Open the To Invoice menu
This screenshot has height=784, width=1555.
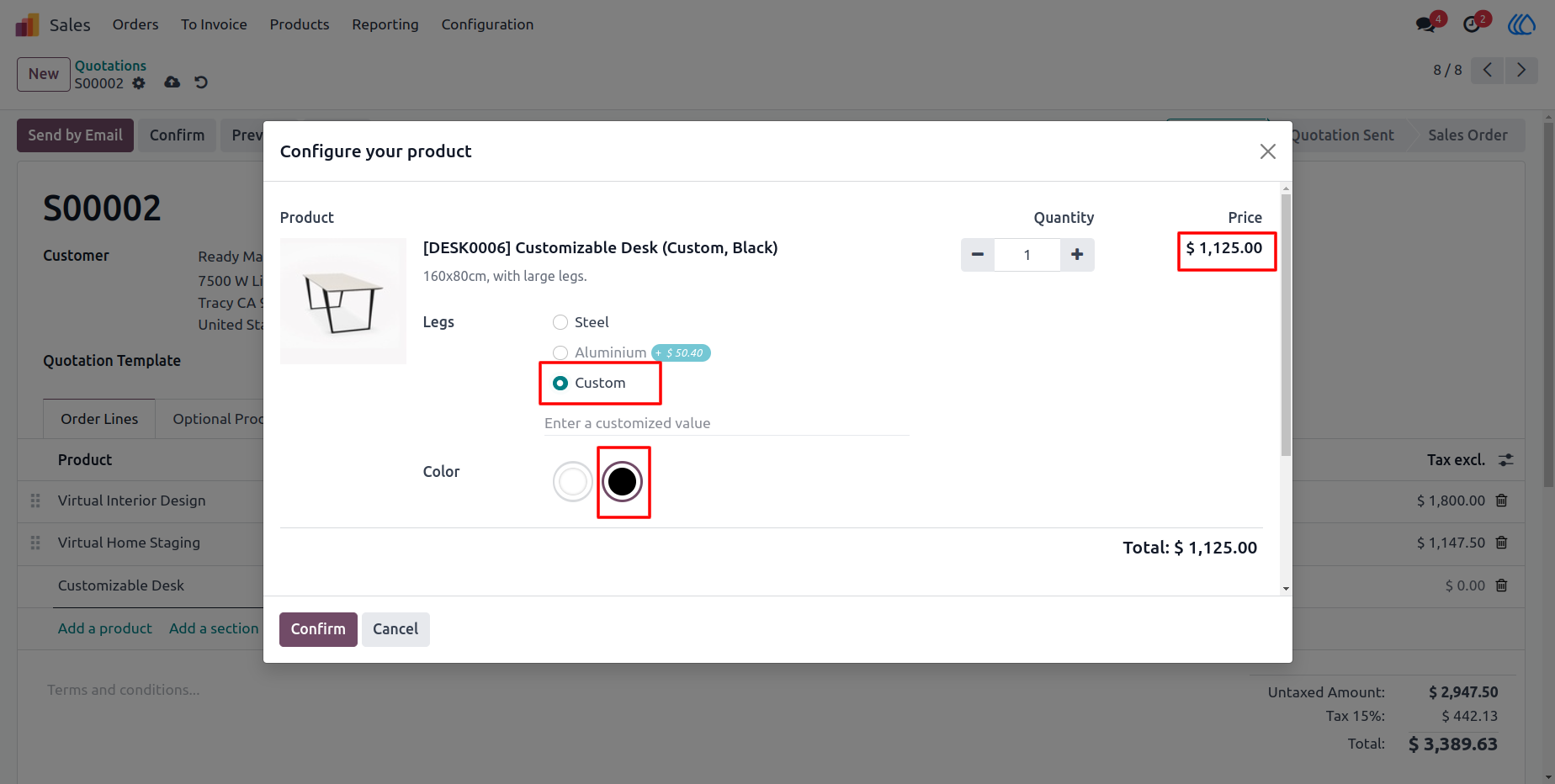tap(214, 24)
